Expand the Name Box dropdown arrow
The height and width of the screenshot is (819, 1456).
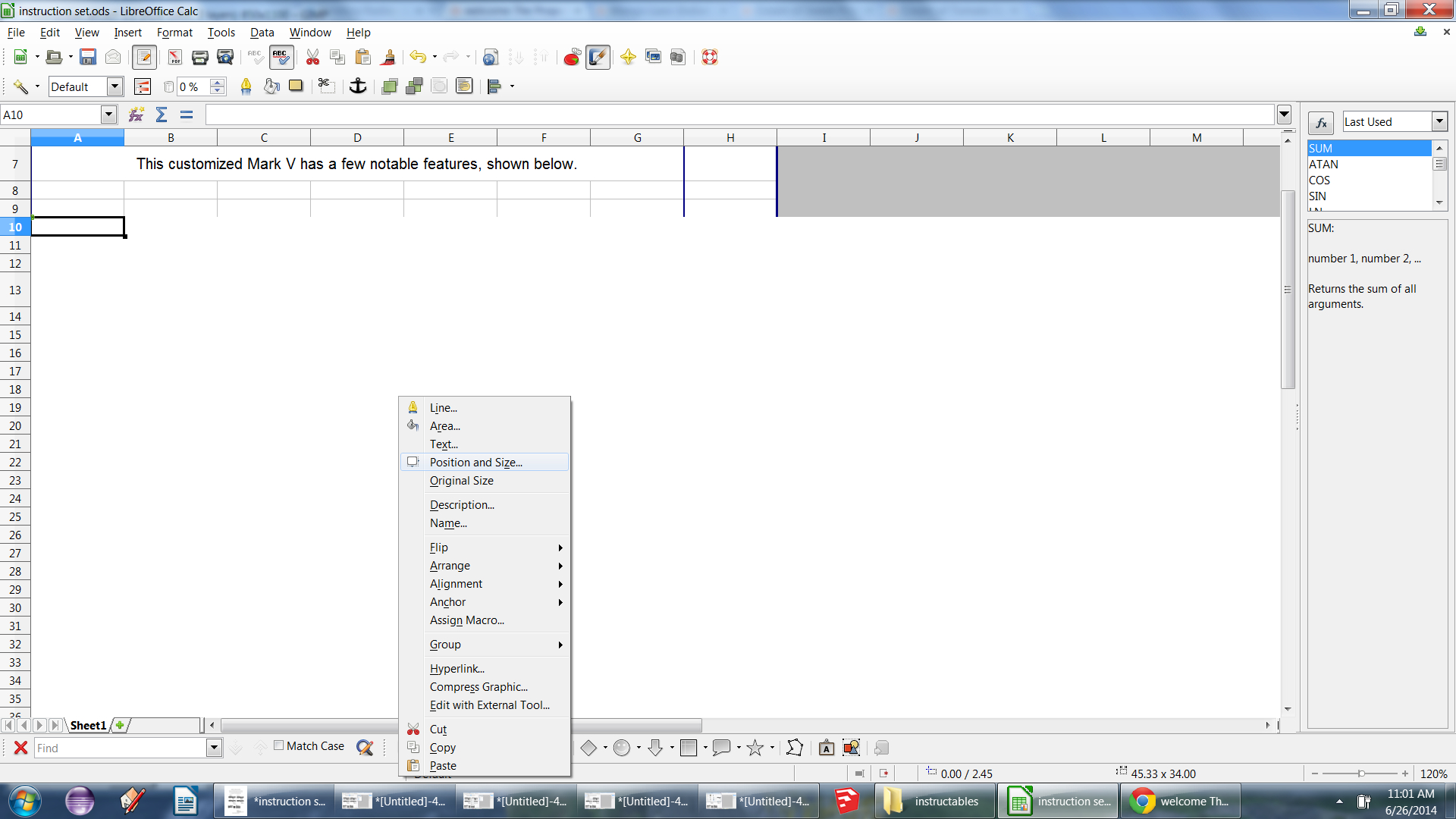[108, 115]
